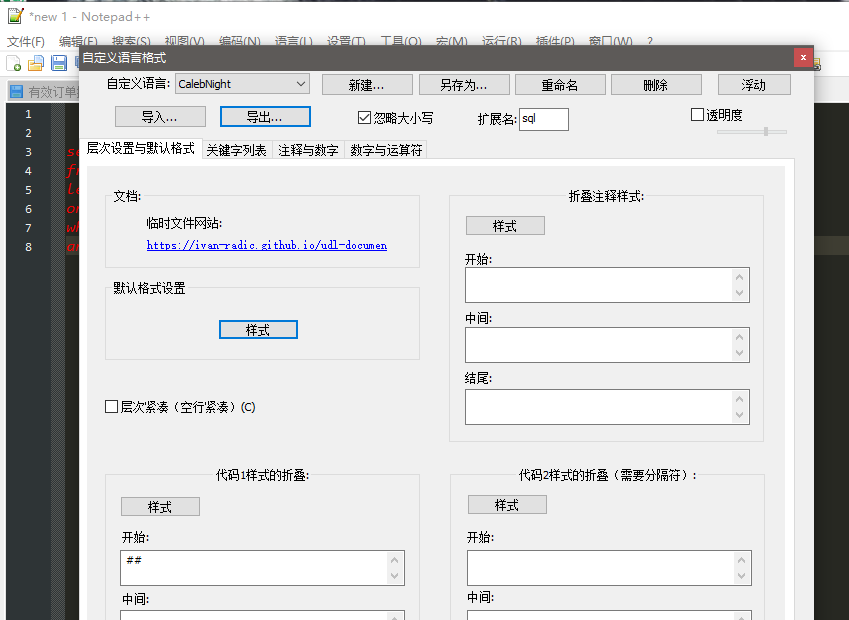This screenshot has width=849, height=620.
Task: Switch to the 数字与运算符 tab
Action: [386, 150]
